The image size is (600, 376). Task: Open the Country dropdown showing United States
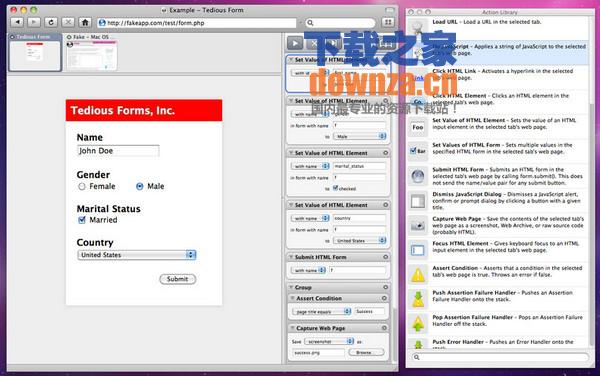137,255
